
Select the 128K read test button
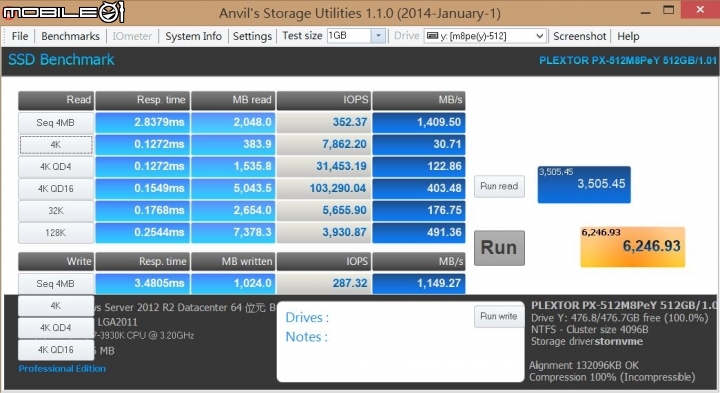56,233
